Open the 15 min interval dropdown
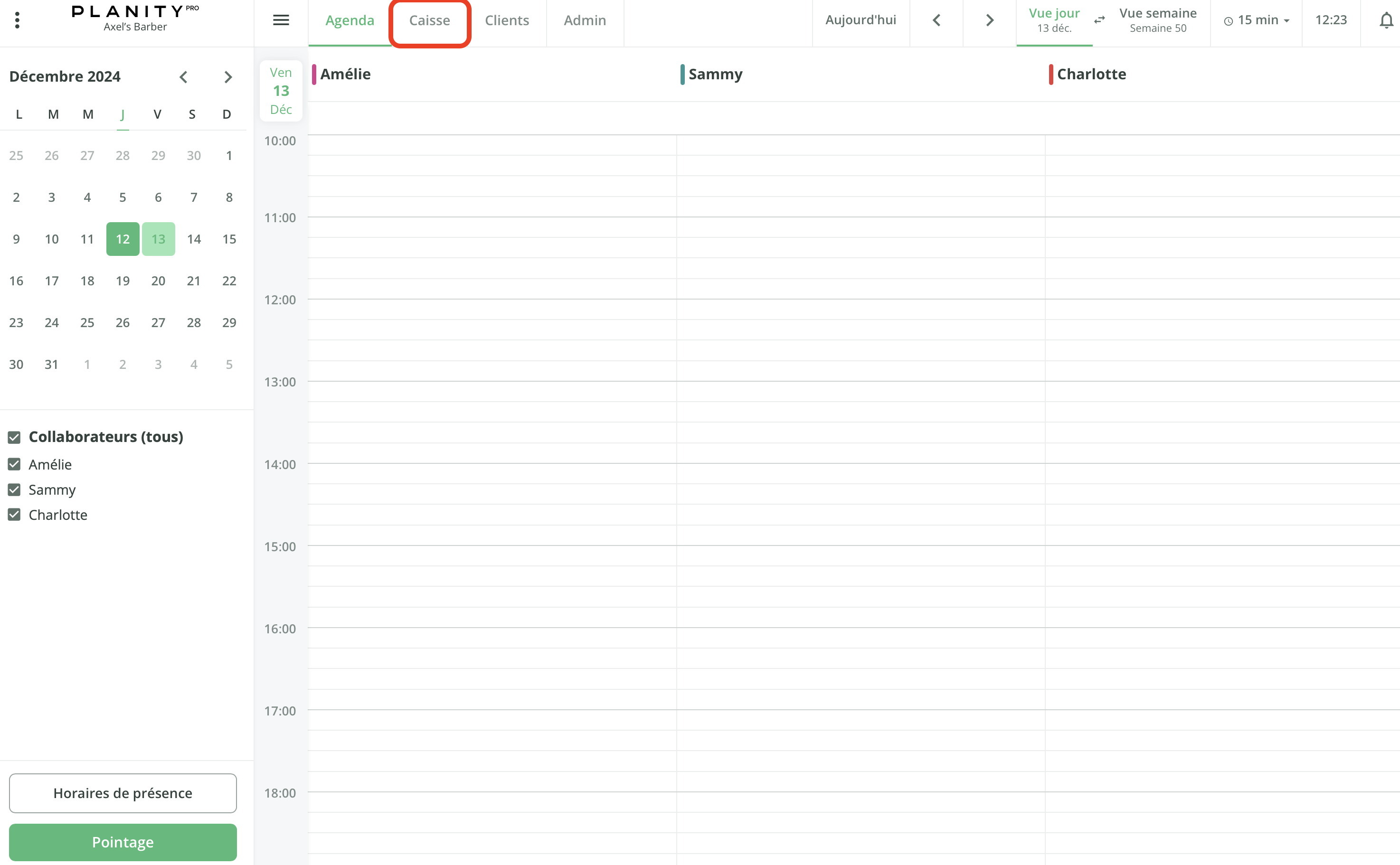The image size is (1400, 865). point(1257,20)
